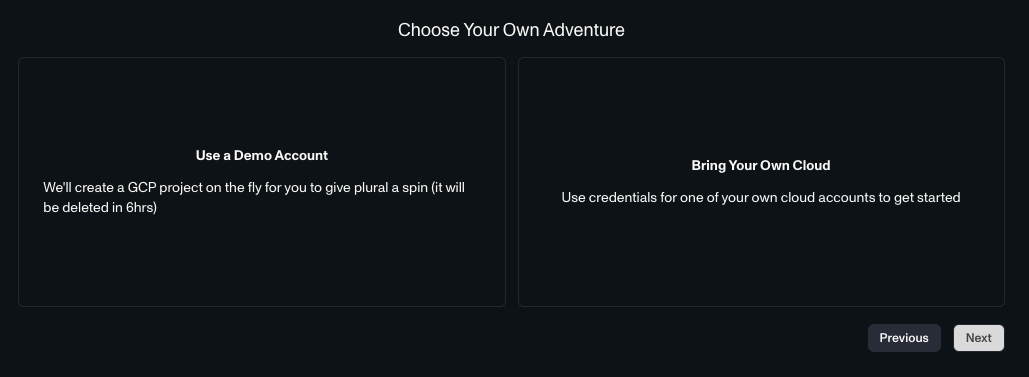Click the word 'Previous' on the dark button
This screenshot has height=377, width=1029.
[904, 338]
